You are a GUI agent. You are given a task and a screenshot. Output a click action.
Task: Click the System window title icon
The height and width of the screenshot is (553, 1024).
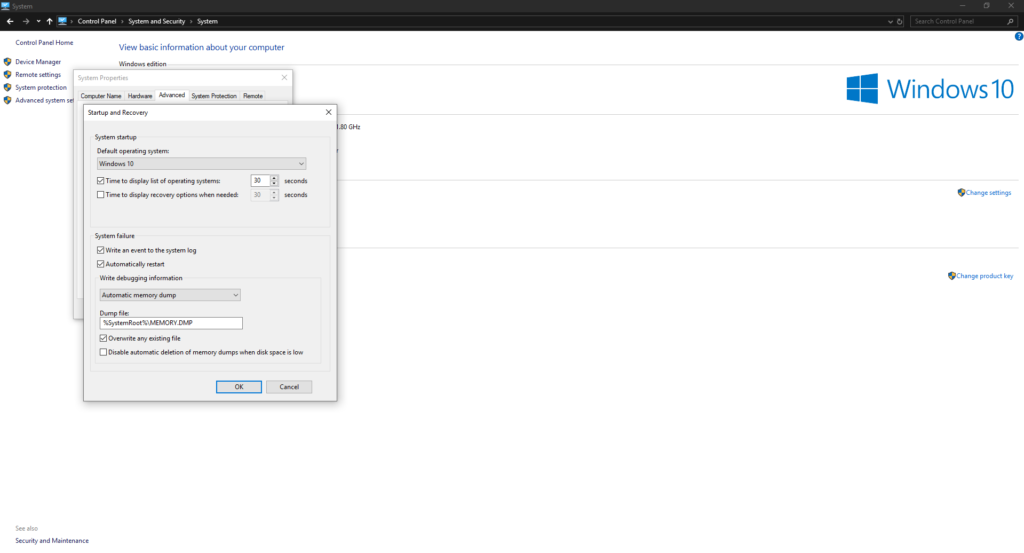6,6
